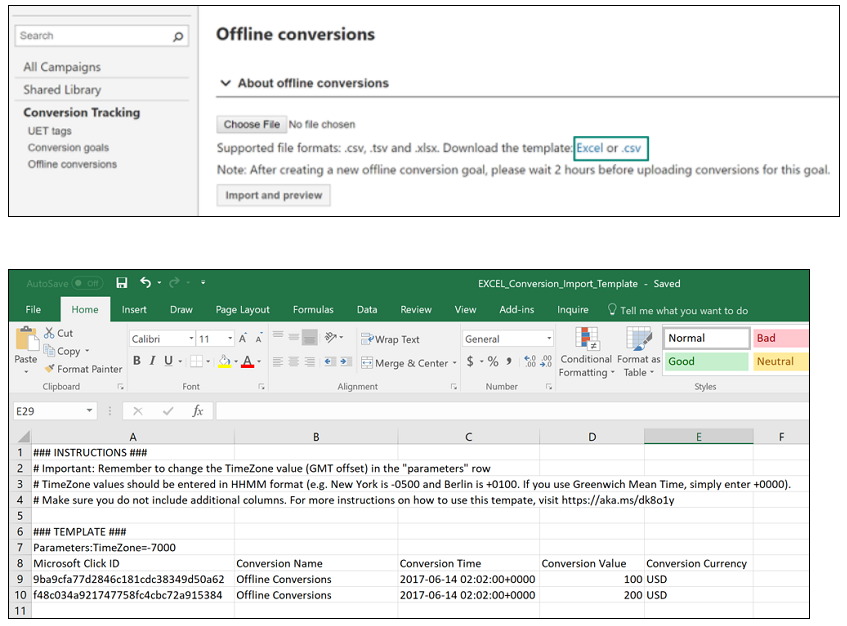The width and height of the screenshot is (847, 626).
Task: Toggle Italic formatting
Action: [x=152, y=361]
